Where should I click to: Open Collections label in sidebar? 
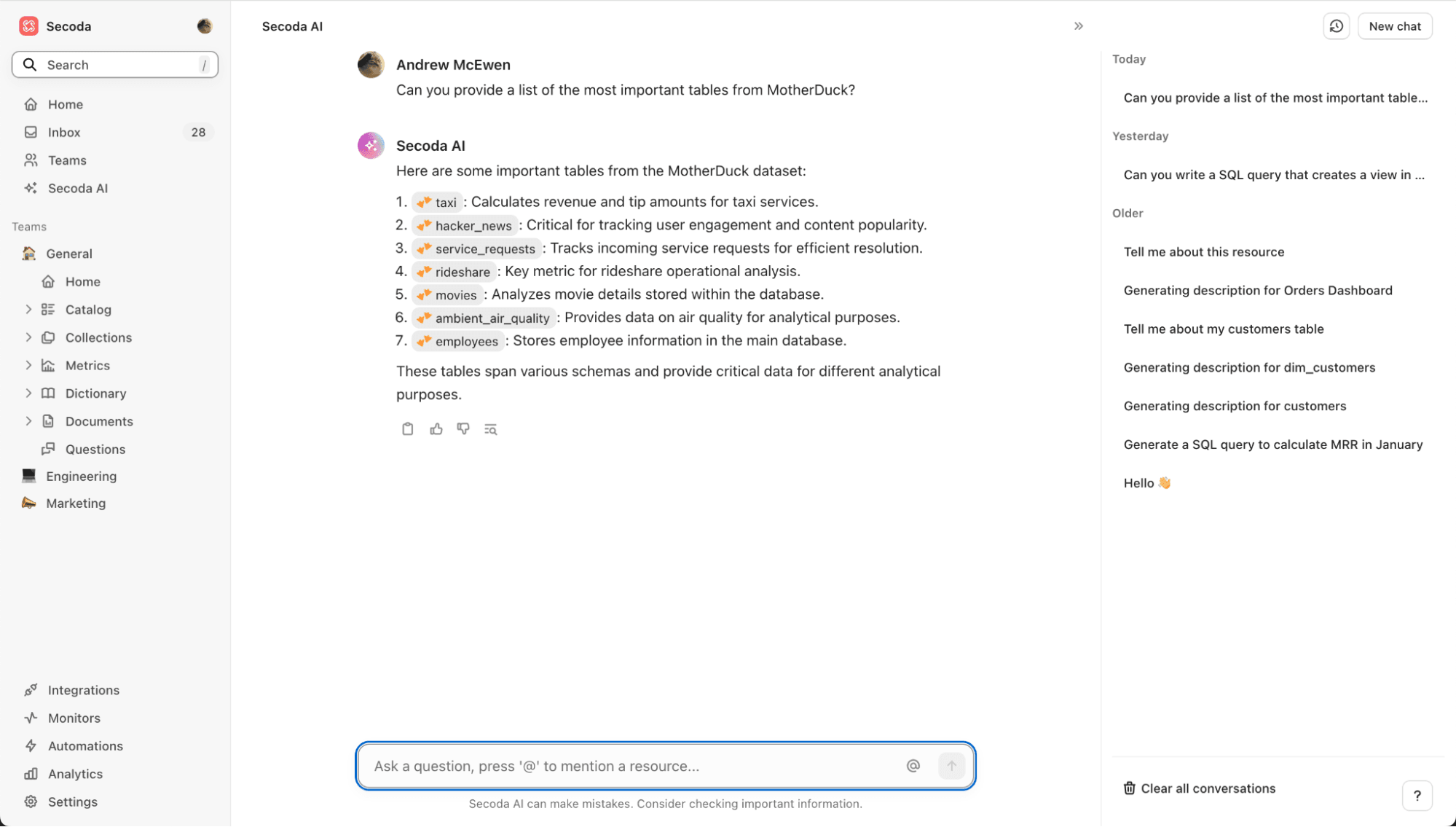point(98,337)
